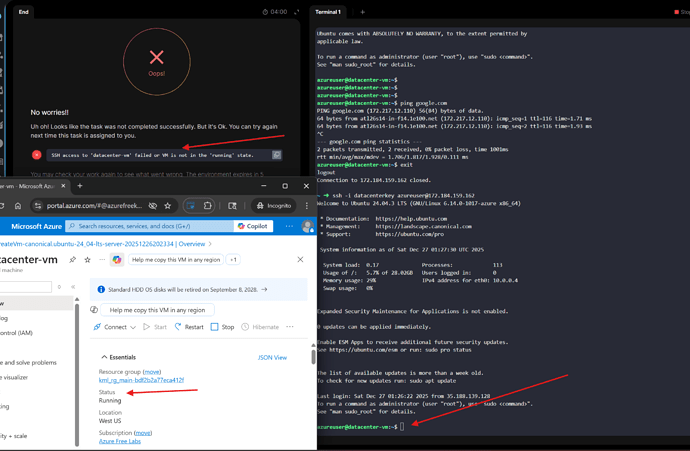Open the JSON View link
This screenshot has height=451, width=690.
(x=272, y=358)
